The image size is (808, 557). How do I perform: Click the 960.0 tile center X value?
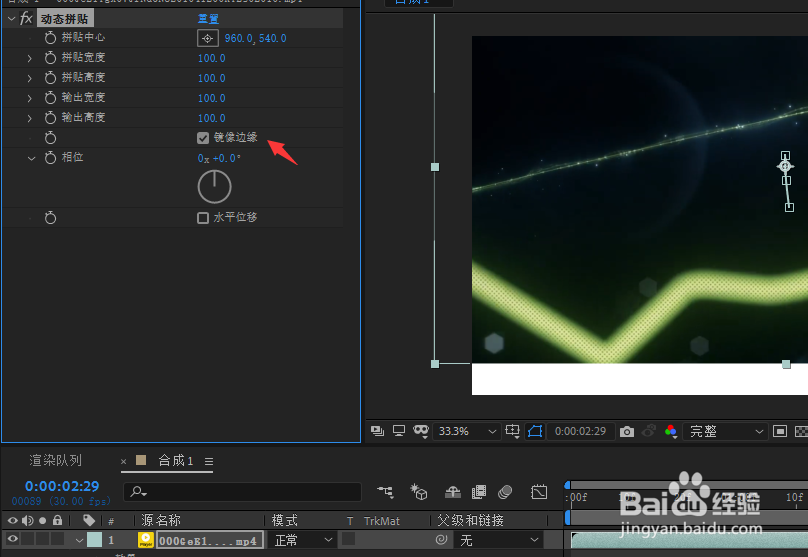coord(238,39)
